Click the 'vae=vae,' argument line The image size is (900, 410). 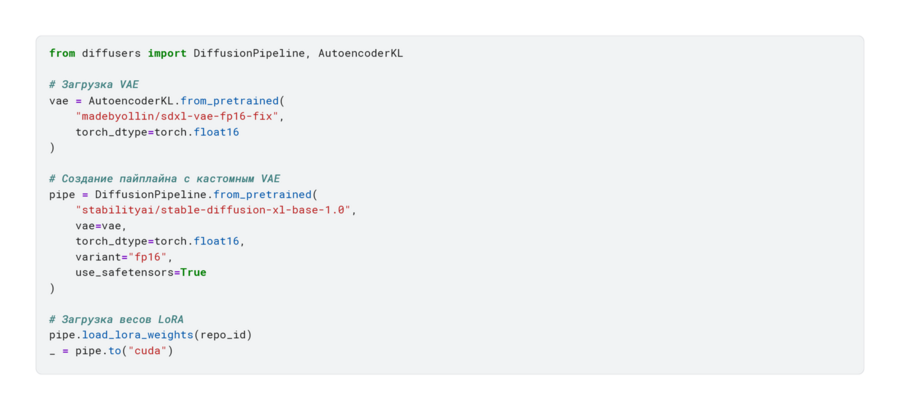coord(101,225)
